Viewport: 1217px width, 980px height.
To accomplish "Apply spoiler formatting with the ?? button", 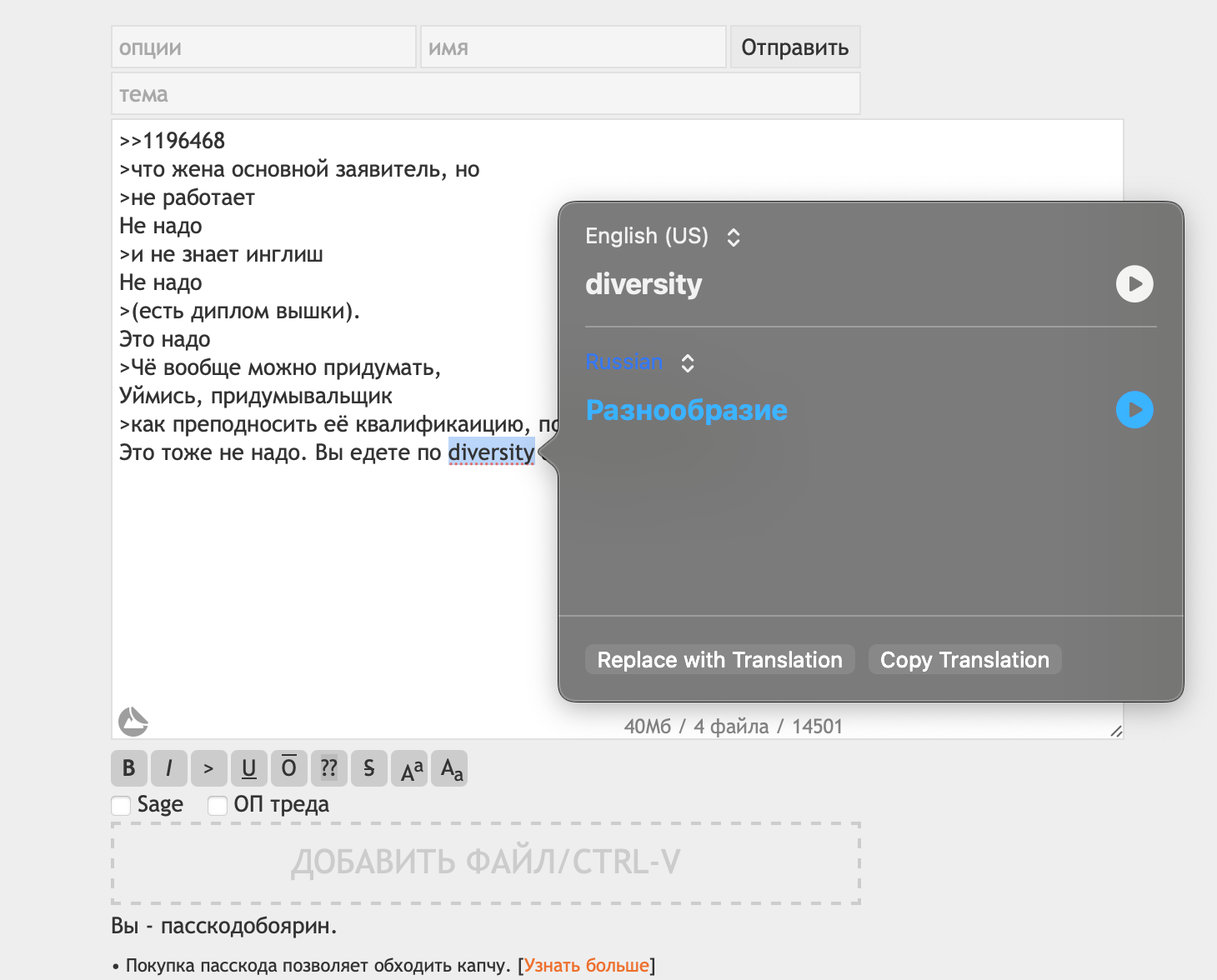I will [x=329, y=768].
